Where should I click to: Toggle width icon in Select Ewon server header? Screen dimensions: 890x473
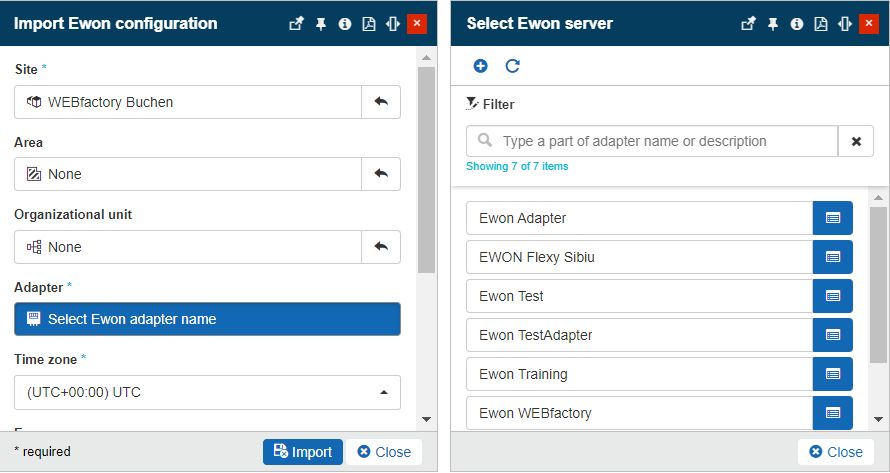pyautogui.click(x=845, y=24)
